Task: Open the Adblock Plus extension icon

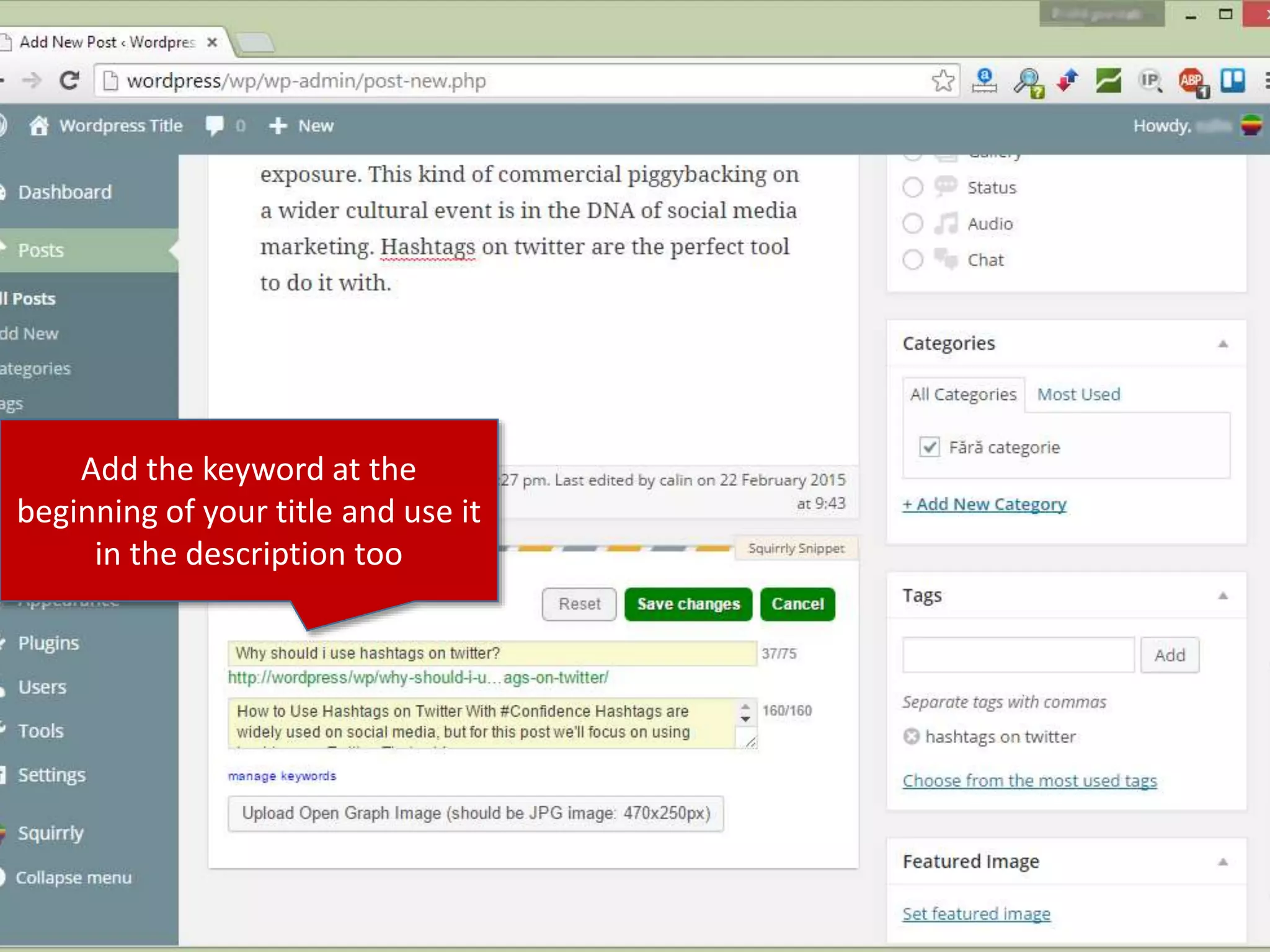Action: click(x=1193, y=82)
